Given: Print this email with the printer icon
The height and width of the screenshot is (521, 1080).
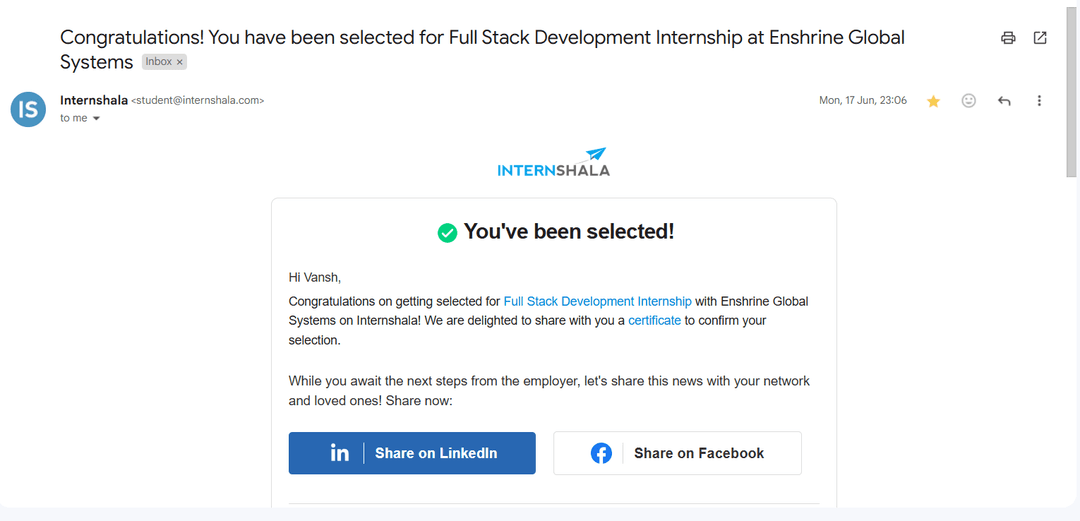Looking at the screenshot, I should [x=1008, y=38].
